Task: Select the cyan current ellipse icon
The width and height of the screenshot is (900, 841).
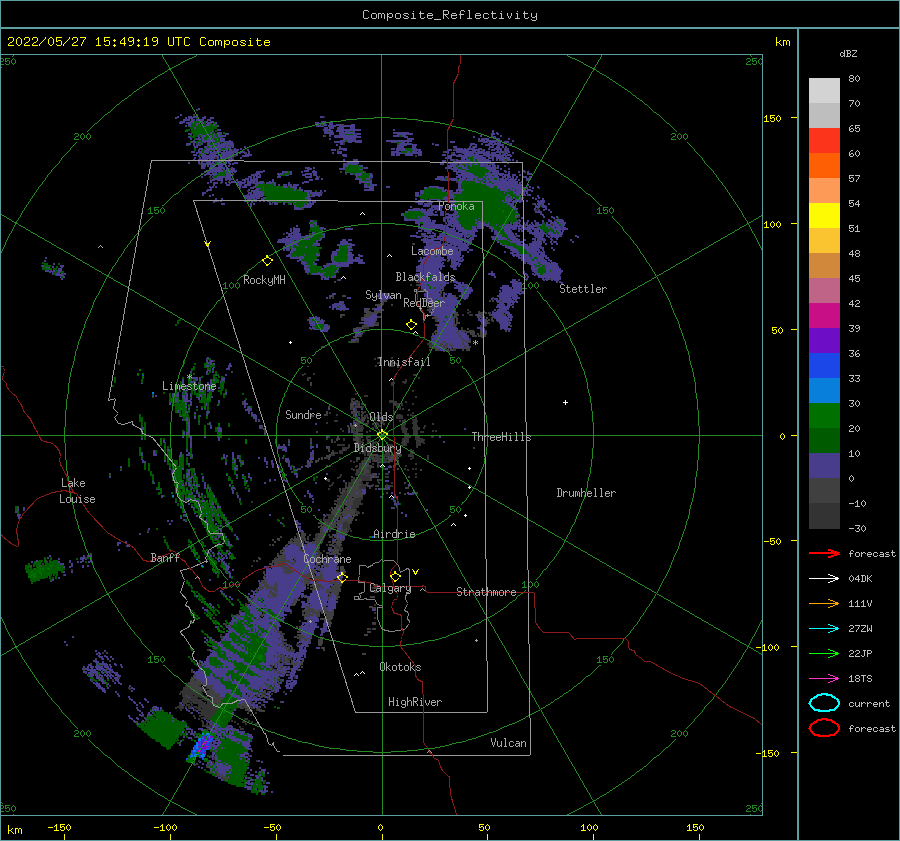Action: (824, 703)
